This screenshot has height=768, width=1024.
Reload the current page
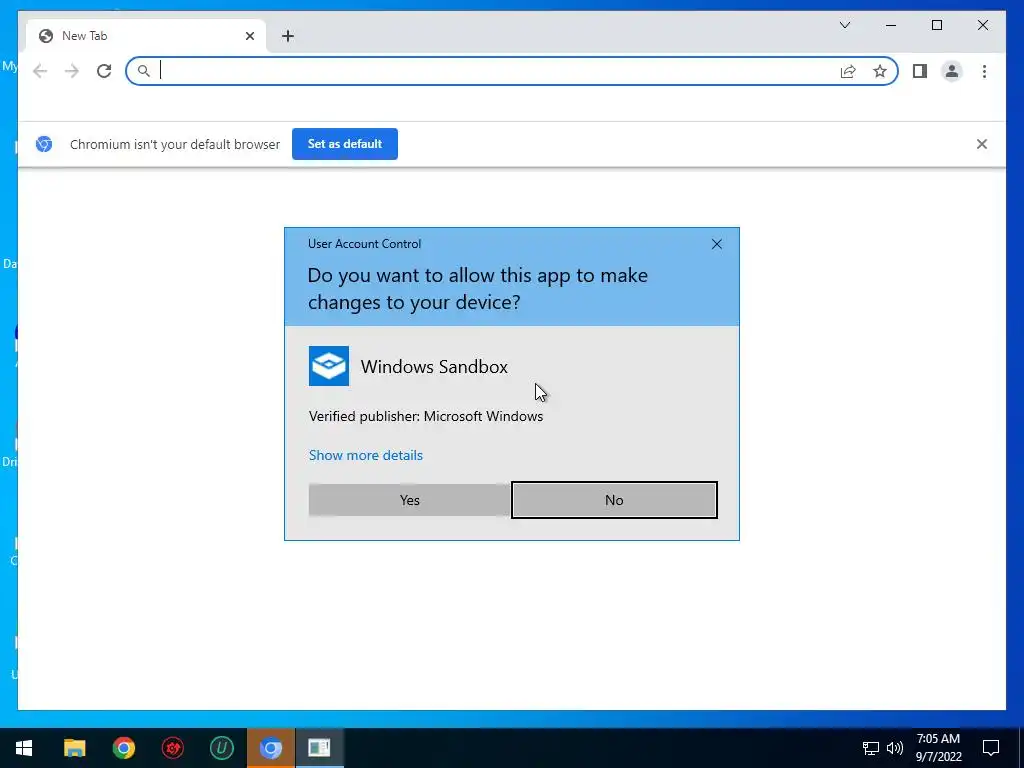104,71
